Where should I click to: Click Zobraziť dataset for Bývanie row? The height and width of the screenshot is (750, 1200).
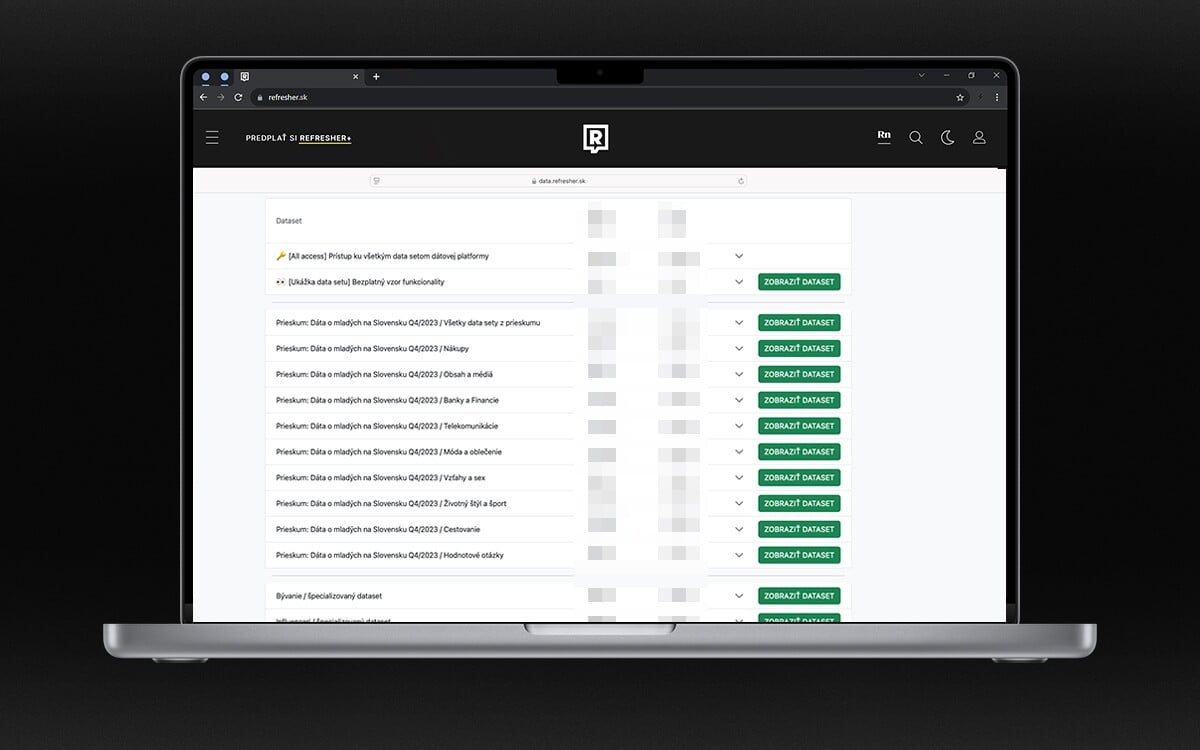(x=799, y=596)
